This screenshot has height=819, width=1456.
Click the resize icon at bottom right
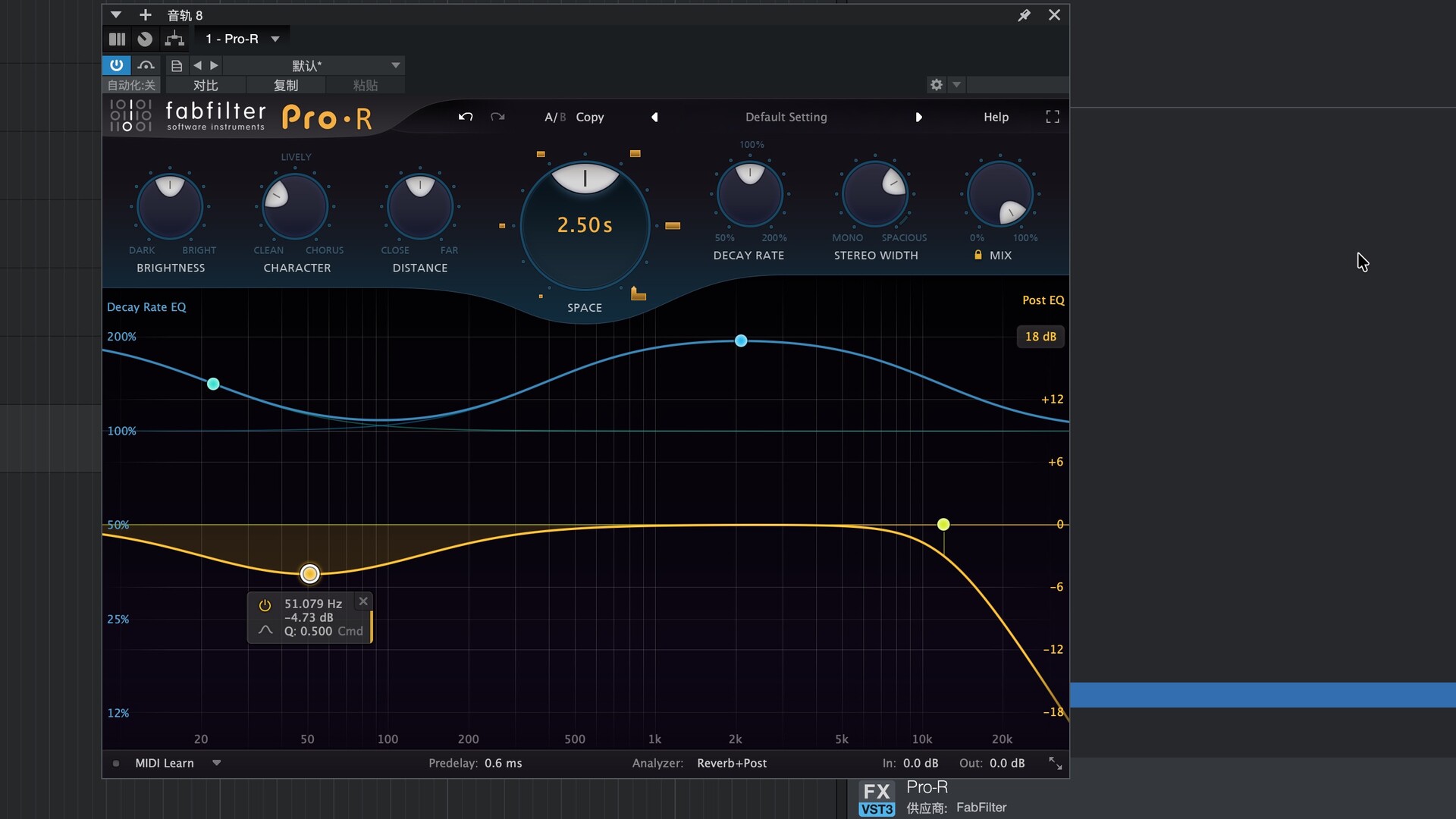pos(1055,763)
